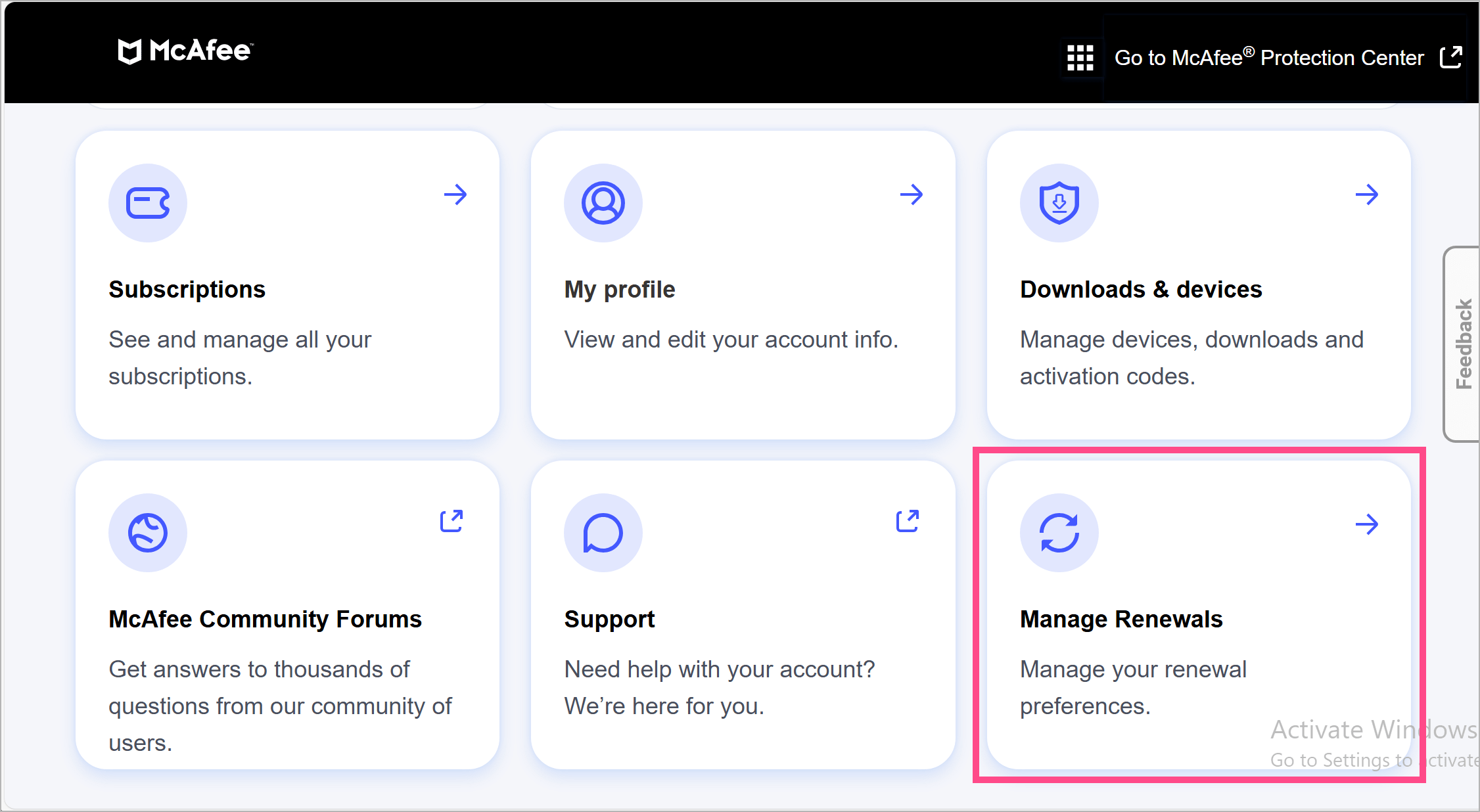Open the Subscriptions heading
The width and height of the screenshot is (1480, 812).
tap(187, 290)
